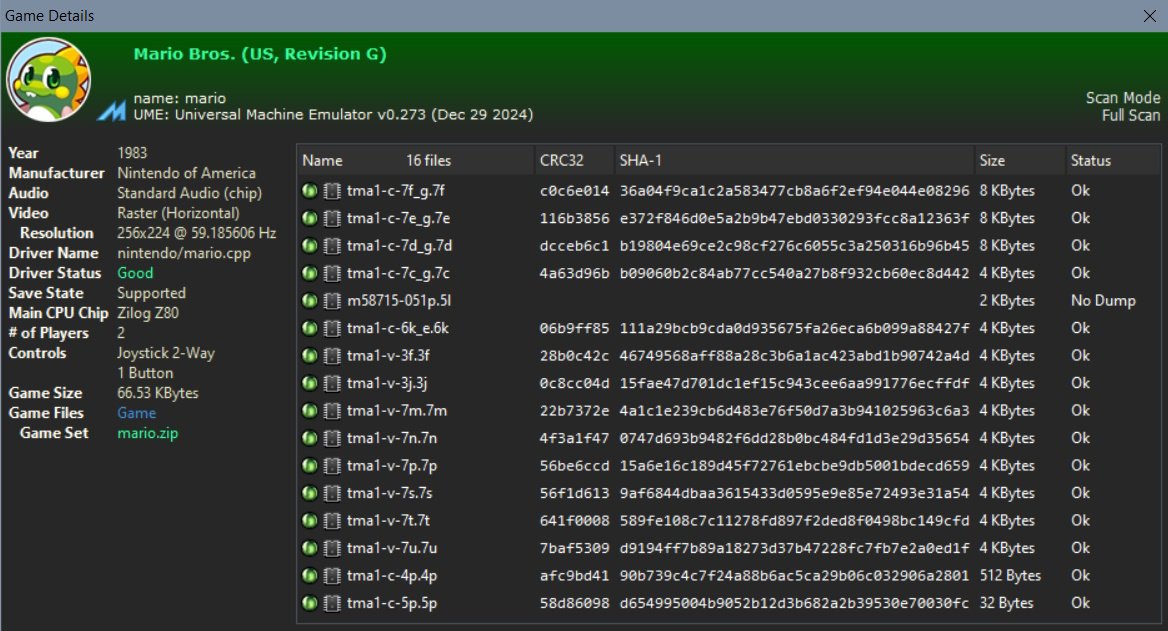Click the 2 KBytes size cell
Viewport: 1168px width, 631px height.
pyautogui.click(x=1006, y=301)
